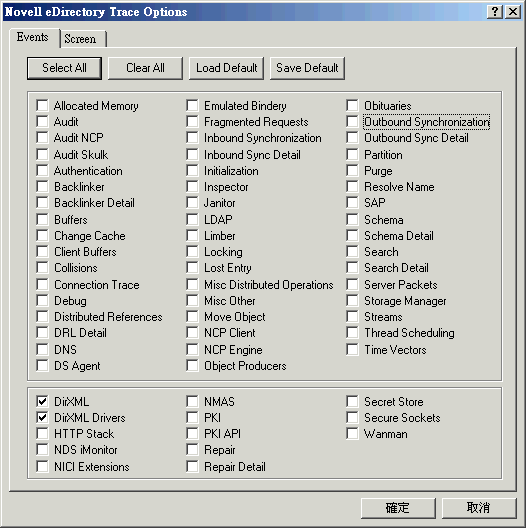This screenshot has height=528, width=526.
Task: Enable Time Vectors checkbox
Action: tap(352, 350)
